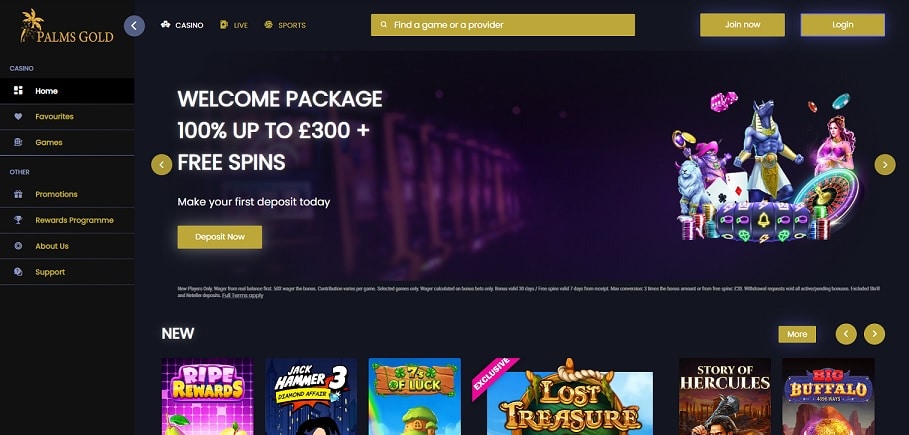Screen dimensions: 909x435
Task: Advance to the next banner slide
Action: (x=885, y=165)
